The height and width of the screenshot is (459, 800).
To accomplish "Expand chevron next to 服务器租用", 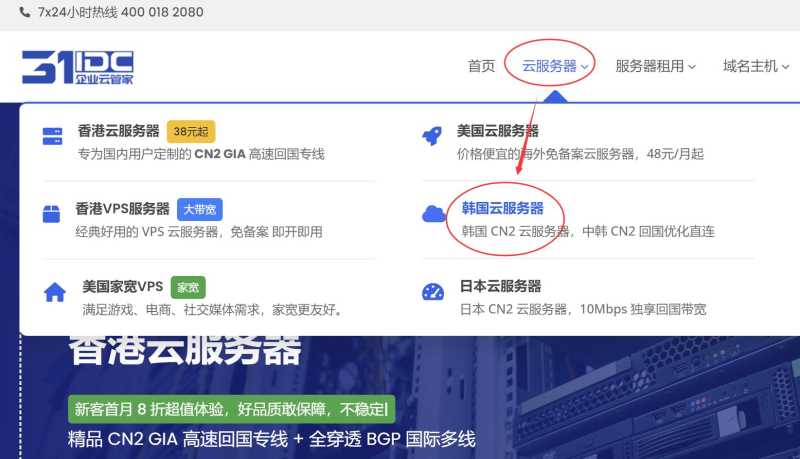I will (x=692, y=67).
